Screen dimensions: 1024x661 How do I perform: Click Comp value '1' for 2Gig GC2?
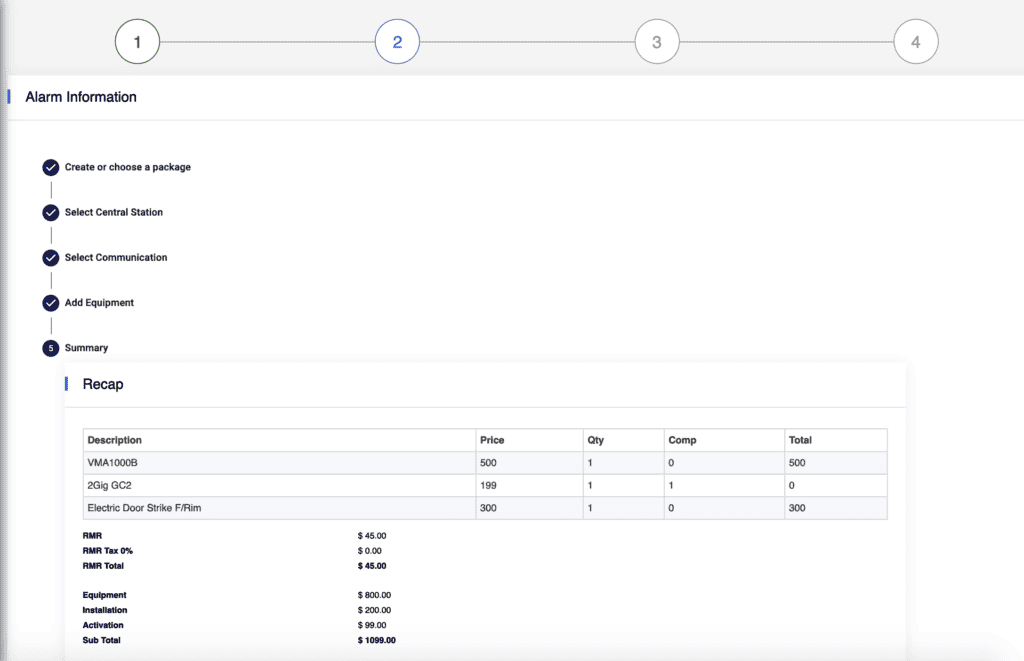coord(724,485)
